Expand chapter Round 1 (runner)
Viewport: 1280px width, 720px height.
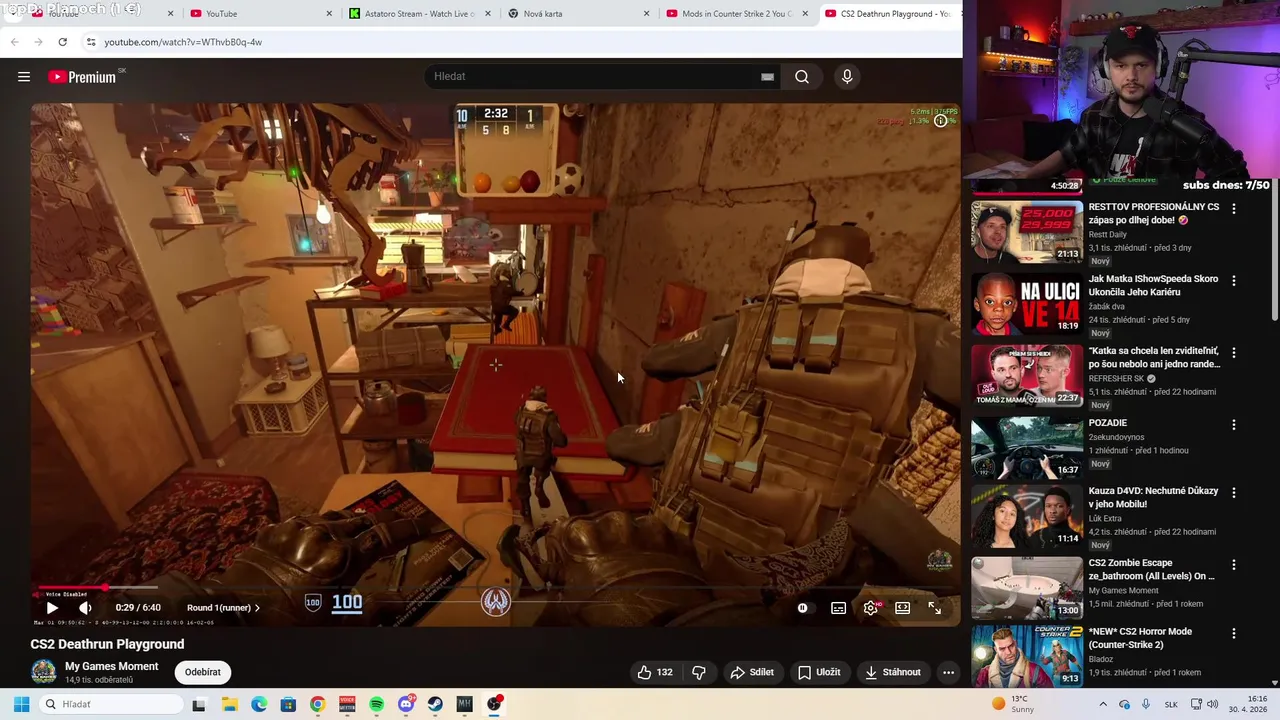(223, 608)
